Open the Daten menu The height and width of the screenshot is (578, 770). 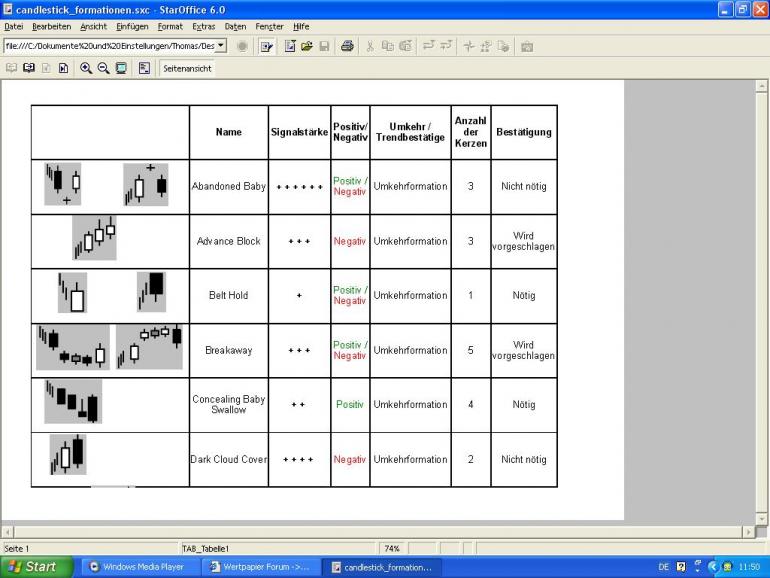pos(235,27)
